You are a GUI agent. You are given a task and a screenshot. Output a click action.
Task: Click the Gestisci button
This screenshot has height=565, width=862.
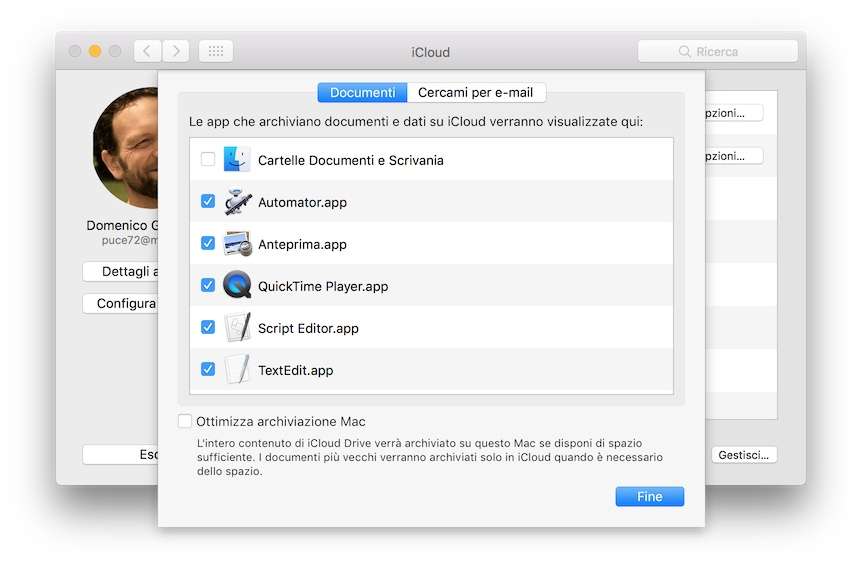744,455
